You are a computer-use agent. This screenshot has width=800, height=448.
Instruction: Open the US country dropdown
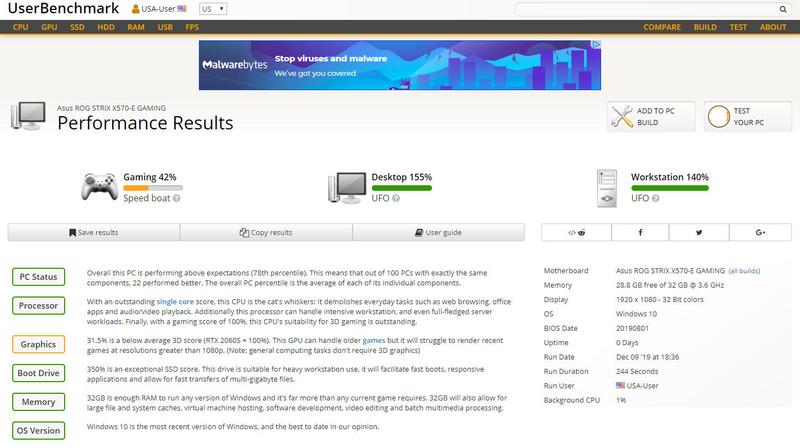click(213, 9)
